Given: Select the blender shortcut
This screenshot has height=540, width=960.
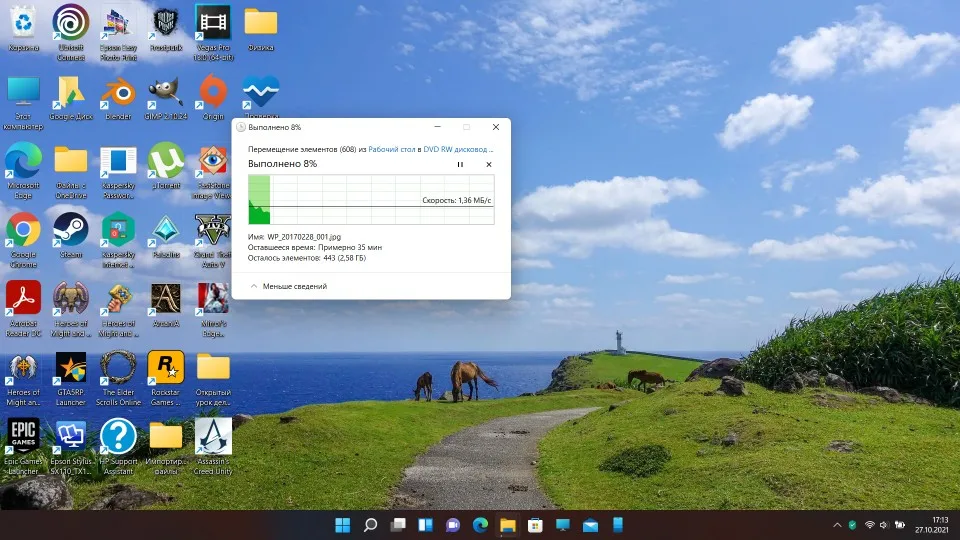Looking at the screenshot, I should point(118,98).
